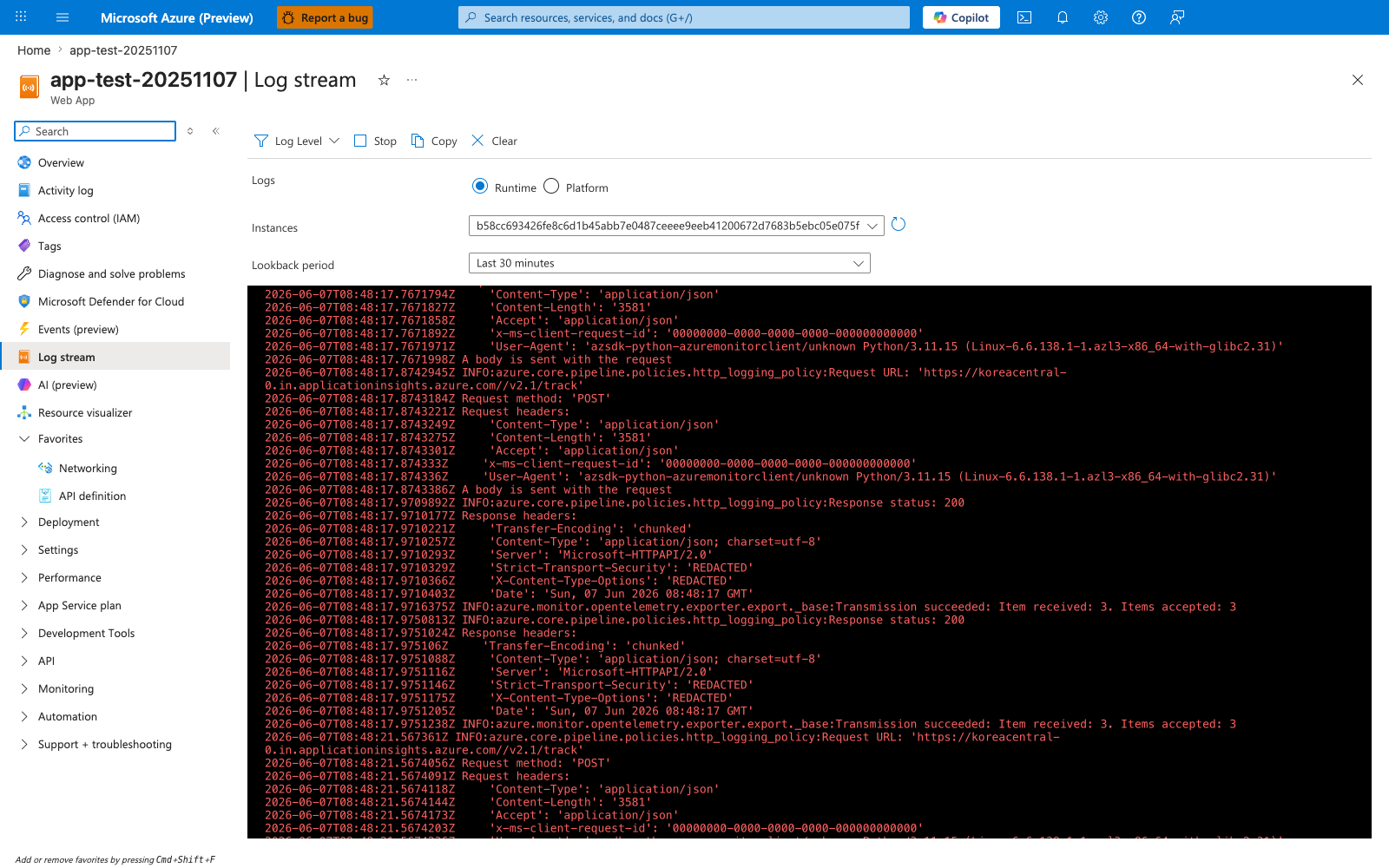Favorite this page with the star icon
This screenshot has height=868, width=1389.
(x=384, y=80)
